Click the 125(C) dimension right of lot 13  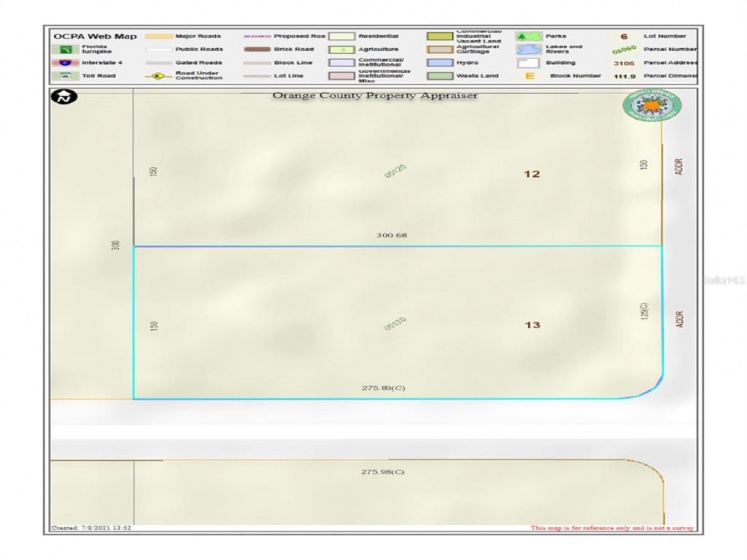[645, 311]
